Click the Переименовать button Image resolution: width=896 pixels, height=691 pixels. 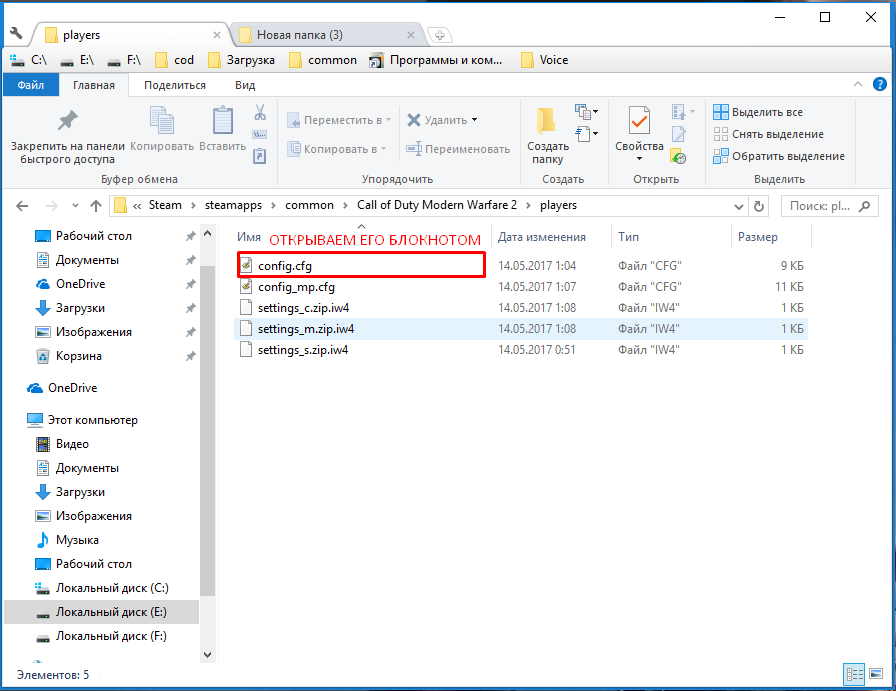pyautogui.click(x=458, y=149)
